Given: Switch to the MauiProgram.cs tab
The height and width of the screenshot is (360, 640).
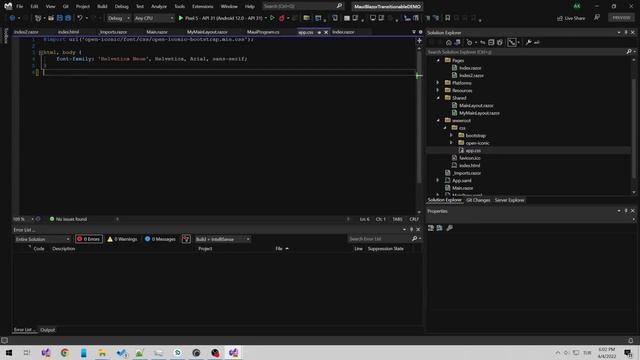Looking at the screenshot, I should click(x=263, y=32).
